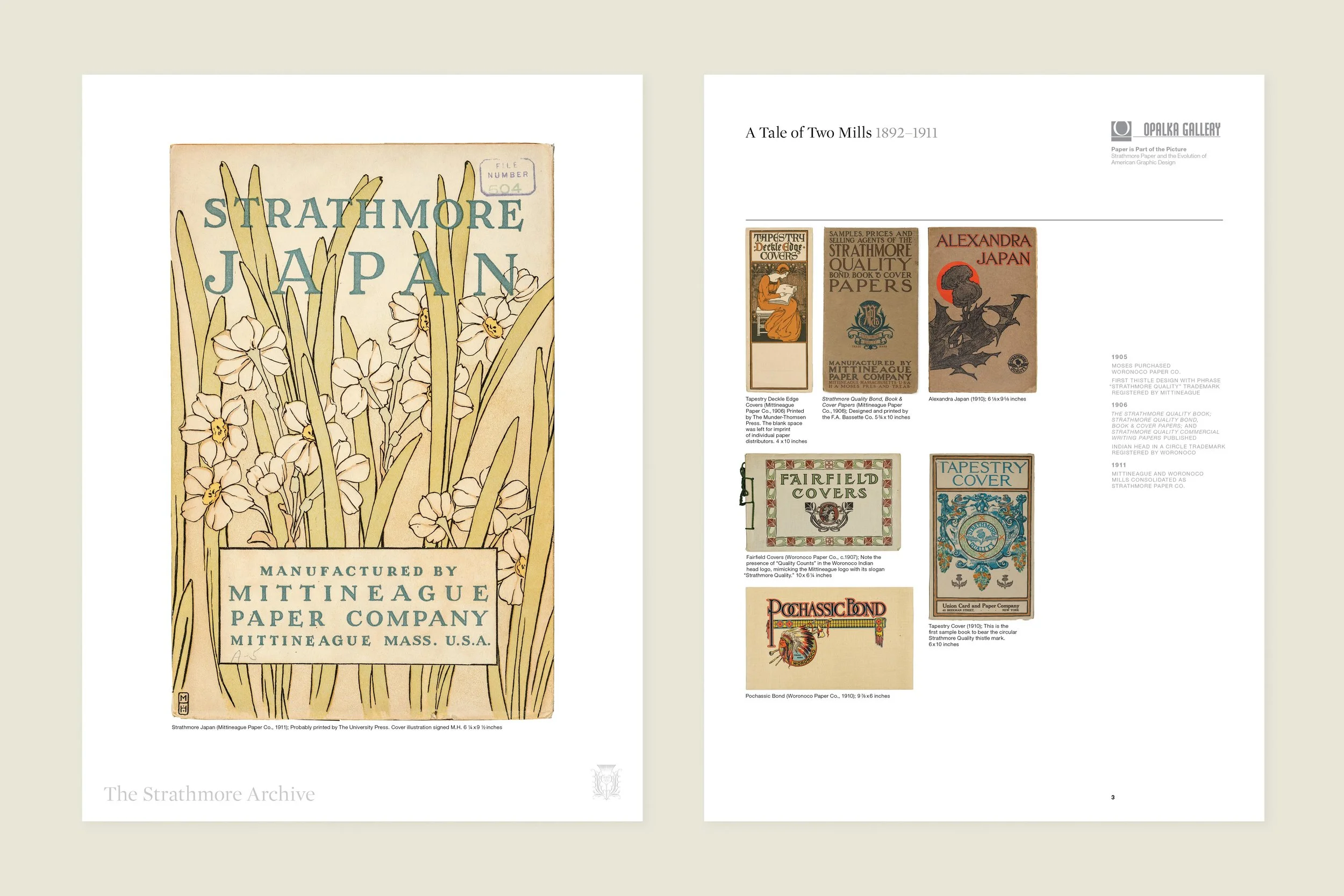Click 'First thistle design with phrase' timeline entry
1344x896 pixels.
pos(1166,386)
